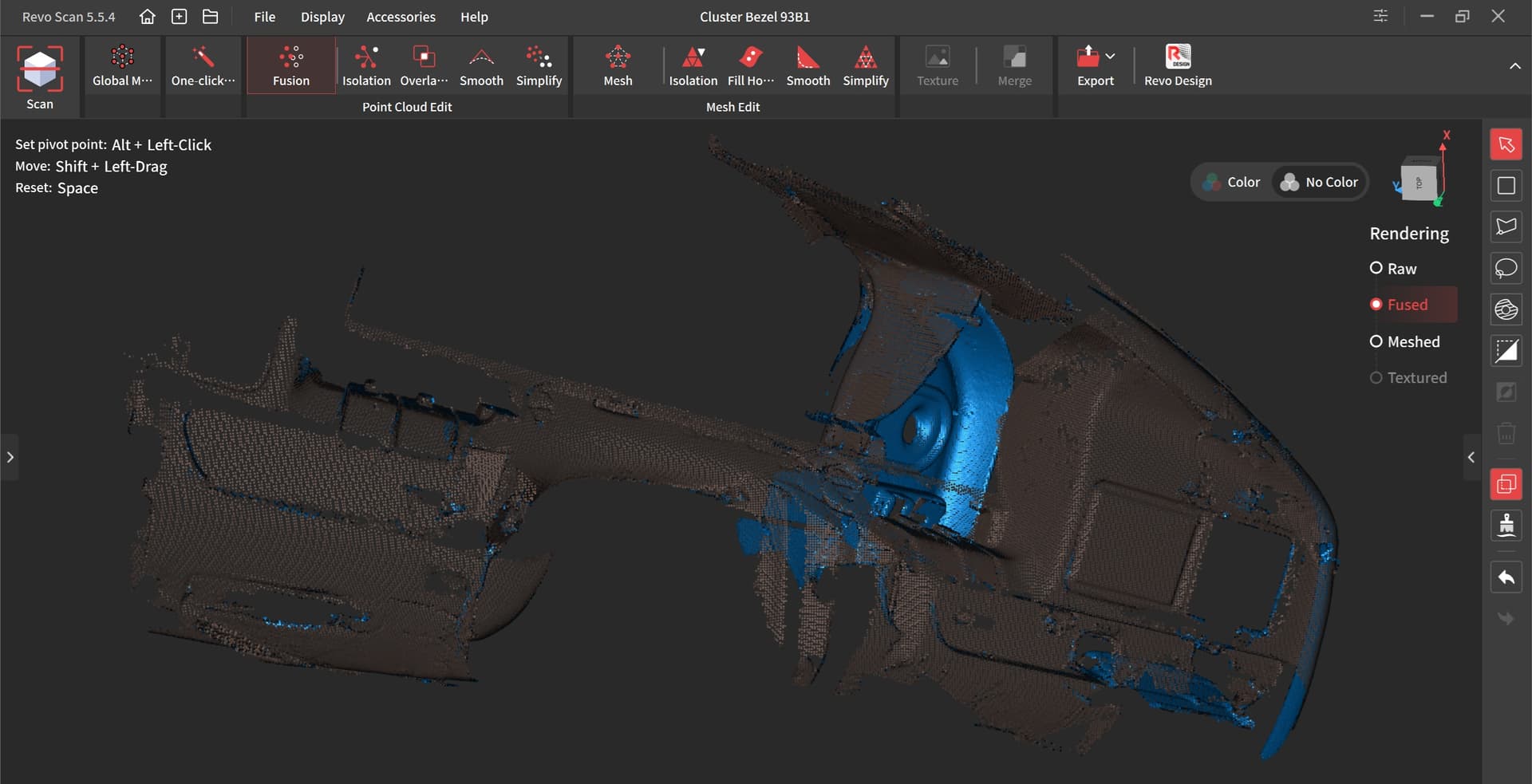The height and width of the screenshot is (784, 1532).
Task: Choose the rectangle selection tool
Action: click(x=1506, y=186)
